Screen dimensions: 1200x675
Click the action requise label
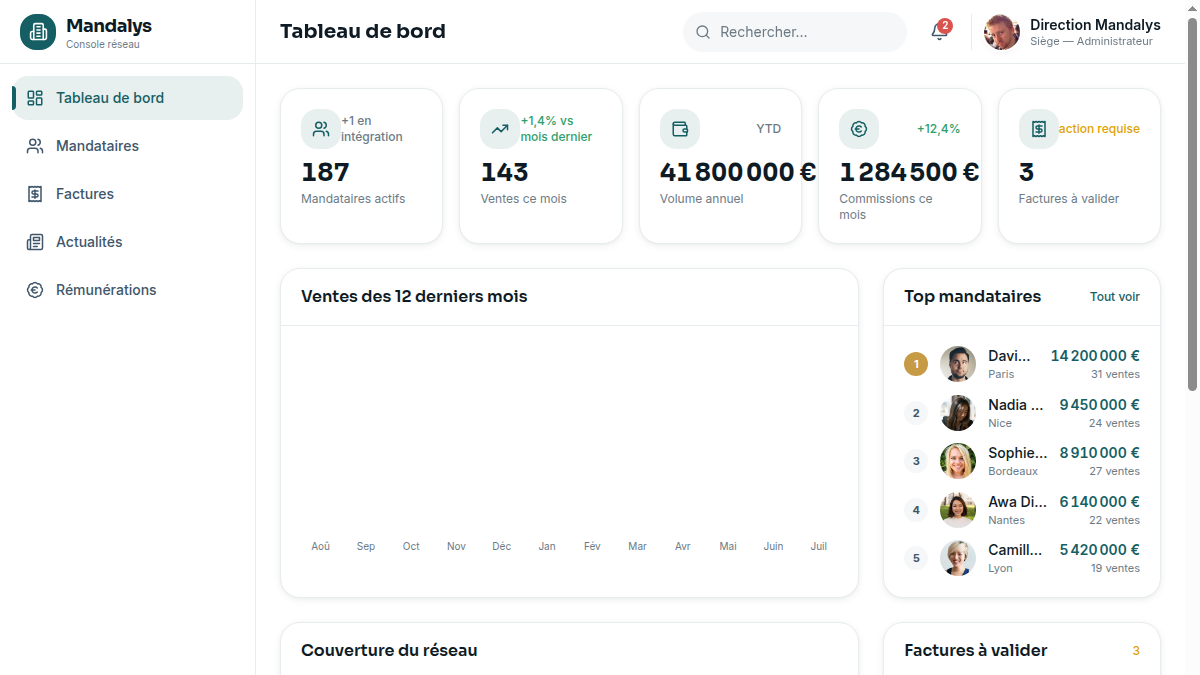coord(1099,129)
